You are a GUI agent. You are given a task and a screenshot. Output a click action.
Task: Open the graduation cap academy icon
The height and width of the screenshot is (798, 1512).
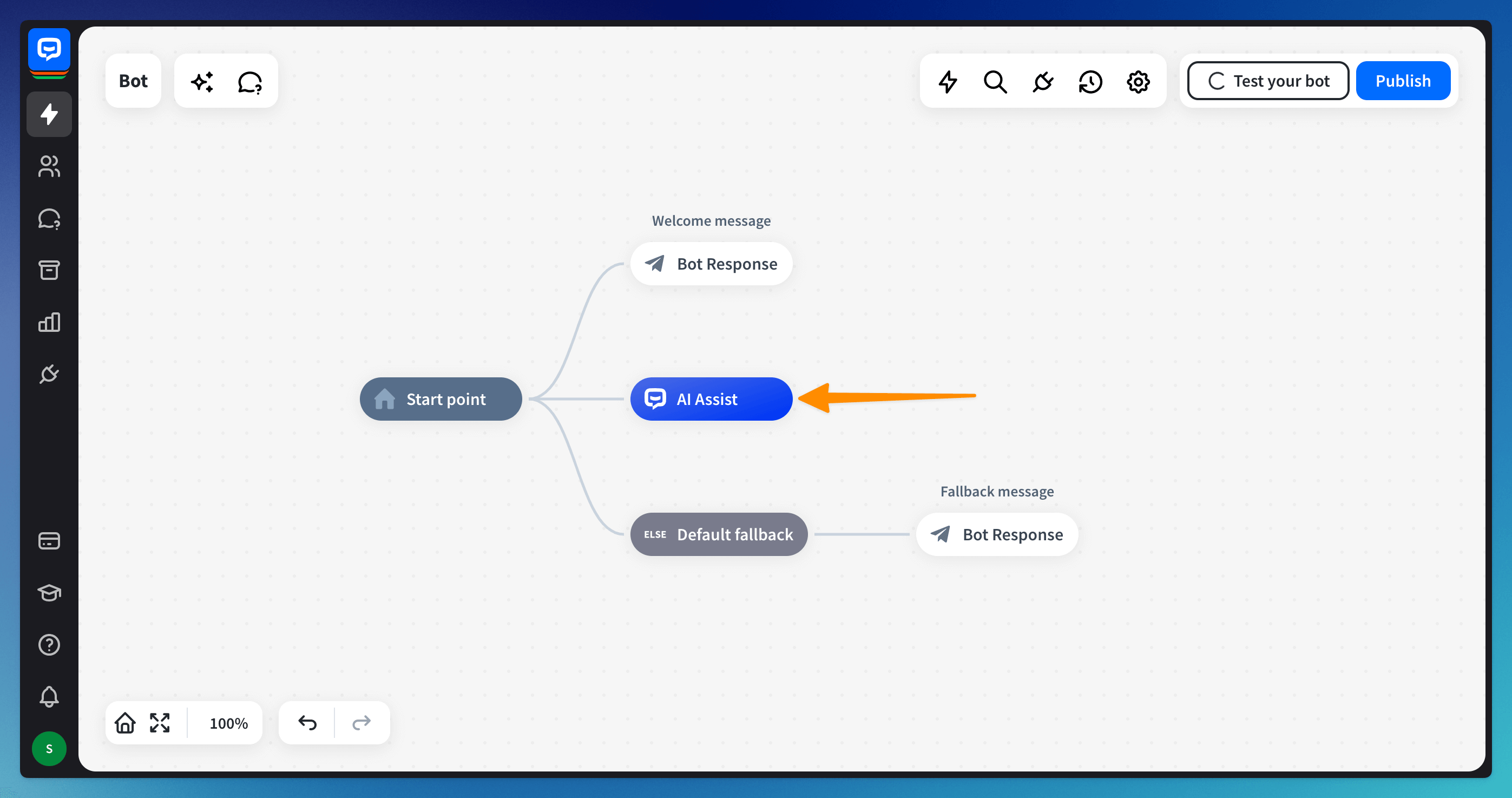point(49,592)
